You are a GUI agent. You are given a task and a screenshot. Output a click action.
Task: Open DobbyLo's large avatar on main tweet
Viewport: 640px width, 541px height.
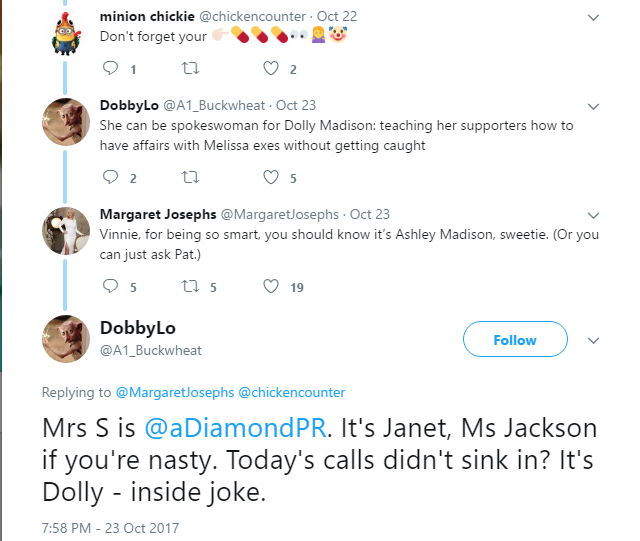coord(67,340)
